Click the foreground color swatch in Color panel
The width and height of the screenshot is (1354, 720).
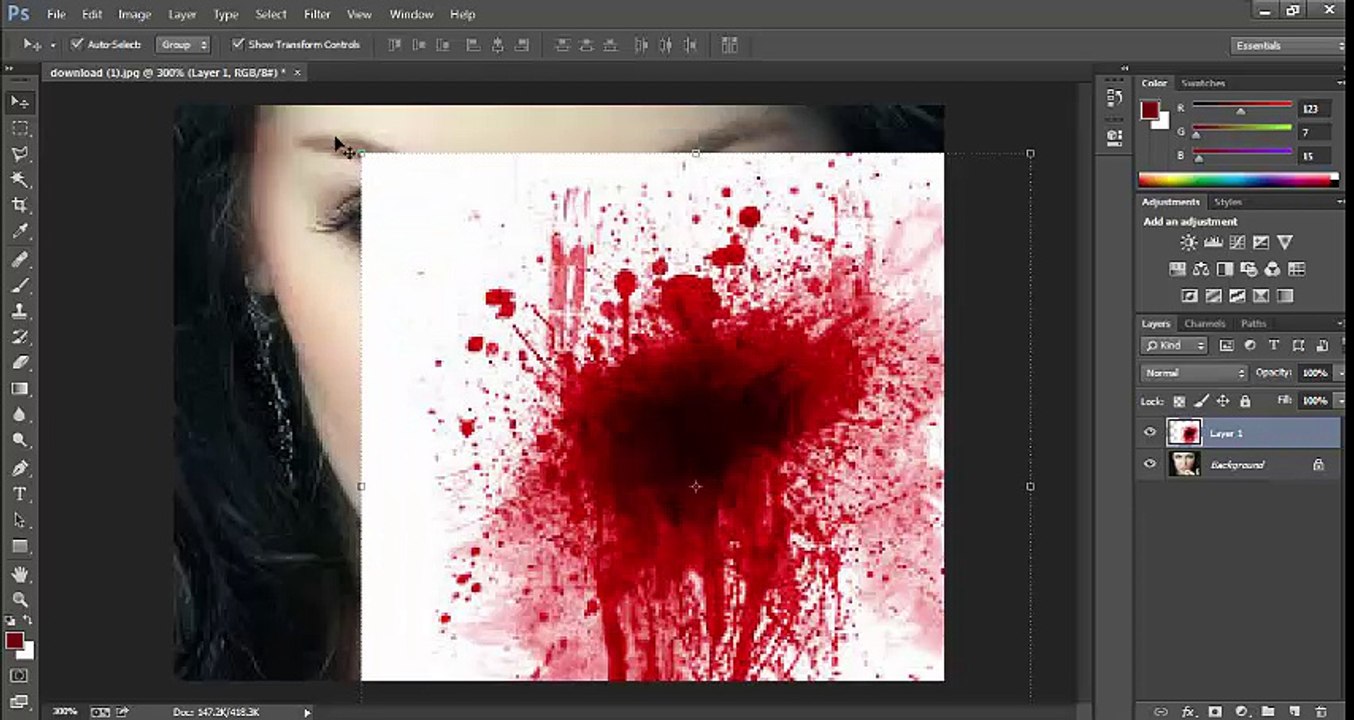pyautogui.click(x=1150, y=110)
